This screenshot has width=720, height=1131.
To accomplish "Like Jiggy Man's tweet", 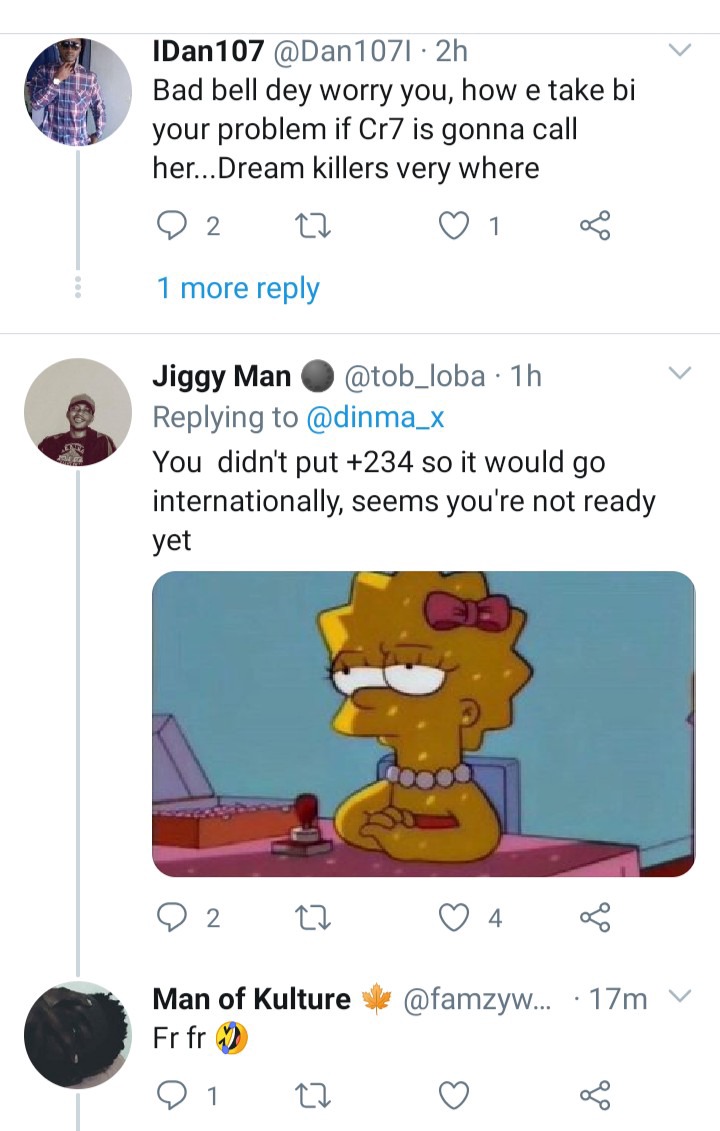I will tap(454, 918).
